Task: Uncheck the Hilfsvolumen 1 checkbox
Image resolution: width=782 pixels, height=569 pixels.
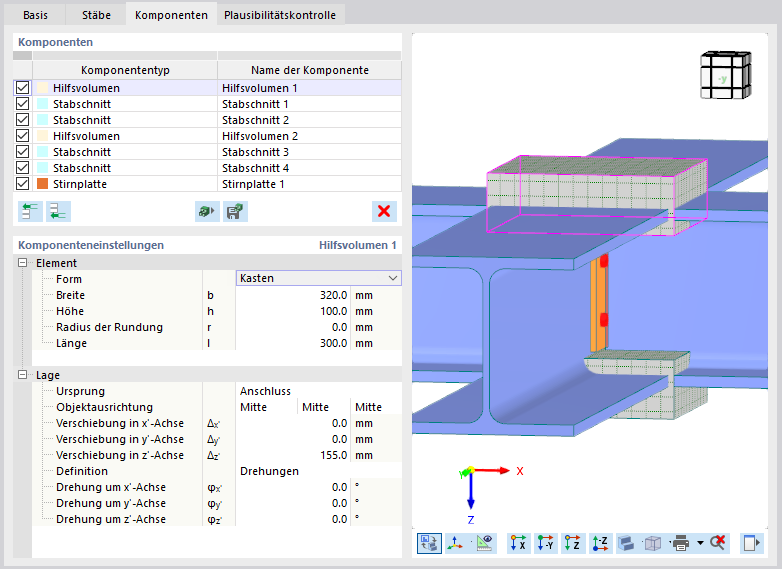Action: [22, 88]
